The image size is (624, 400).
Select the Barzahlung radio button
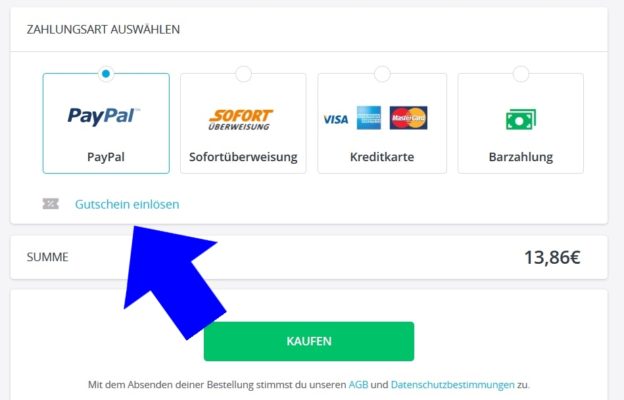(x=521, y=74)
